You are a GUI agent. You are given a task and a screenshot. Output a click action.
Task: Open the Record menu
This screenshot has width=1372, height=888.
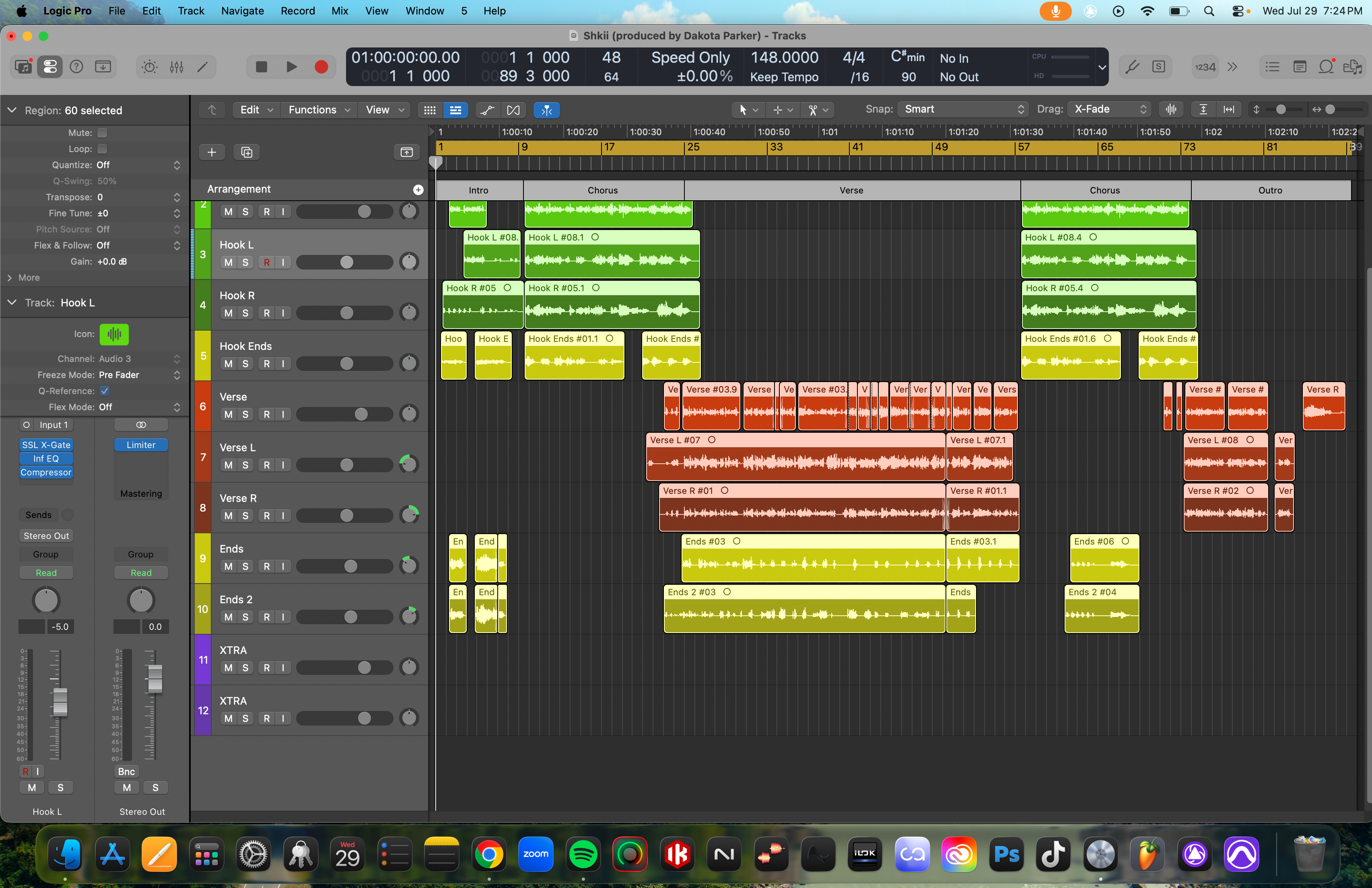297,10
